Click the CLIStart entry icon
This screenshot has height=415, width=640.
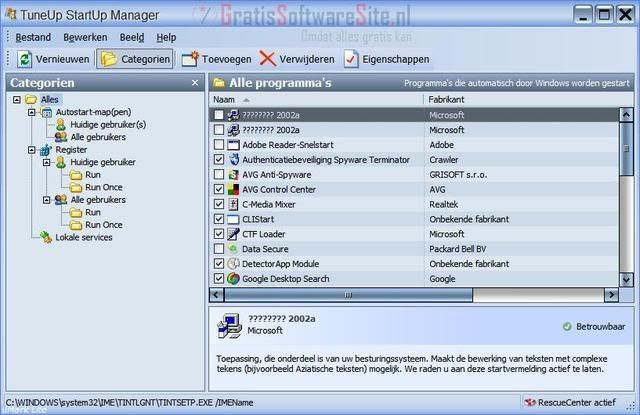point(233,219)
